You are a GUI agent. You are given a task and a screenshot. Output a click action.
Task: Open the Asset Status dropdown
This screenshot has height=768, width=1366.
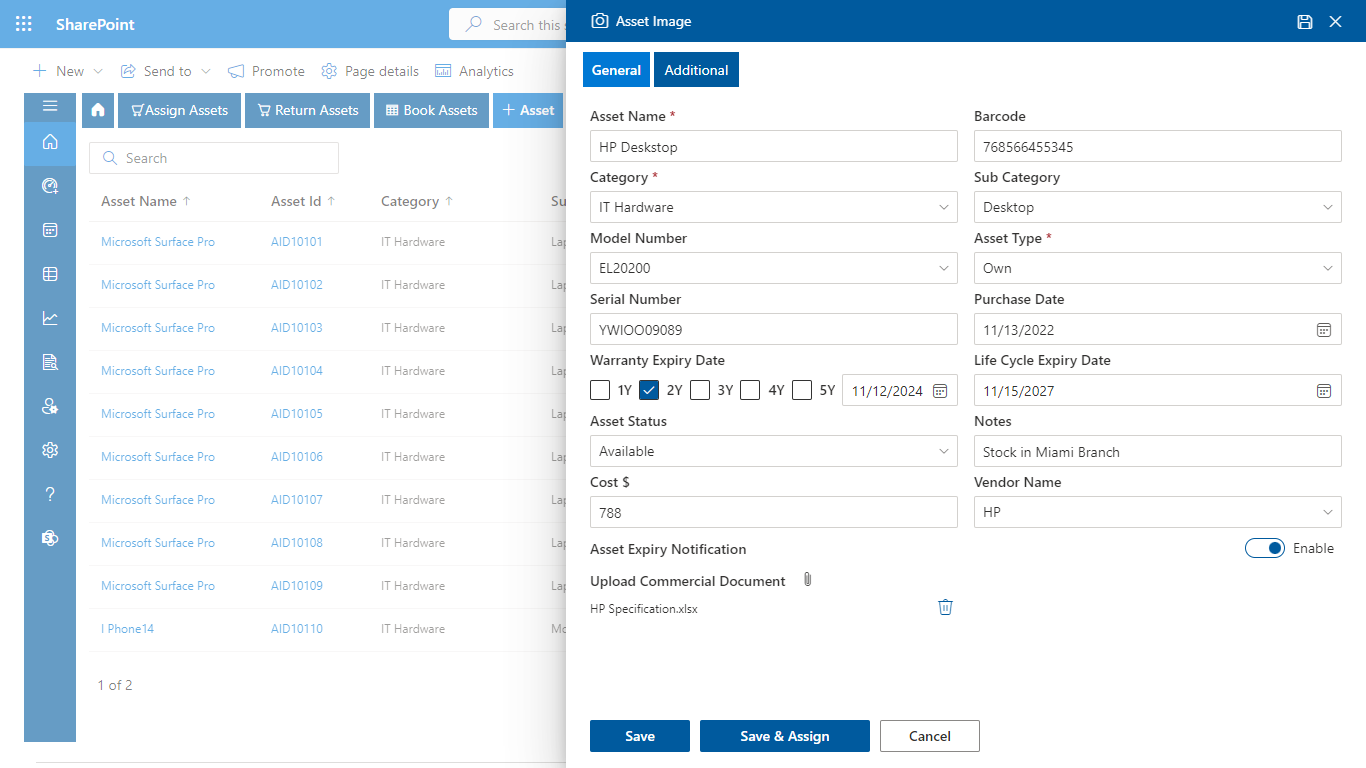tap(941, 451)
